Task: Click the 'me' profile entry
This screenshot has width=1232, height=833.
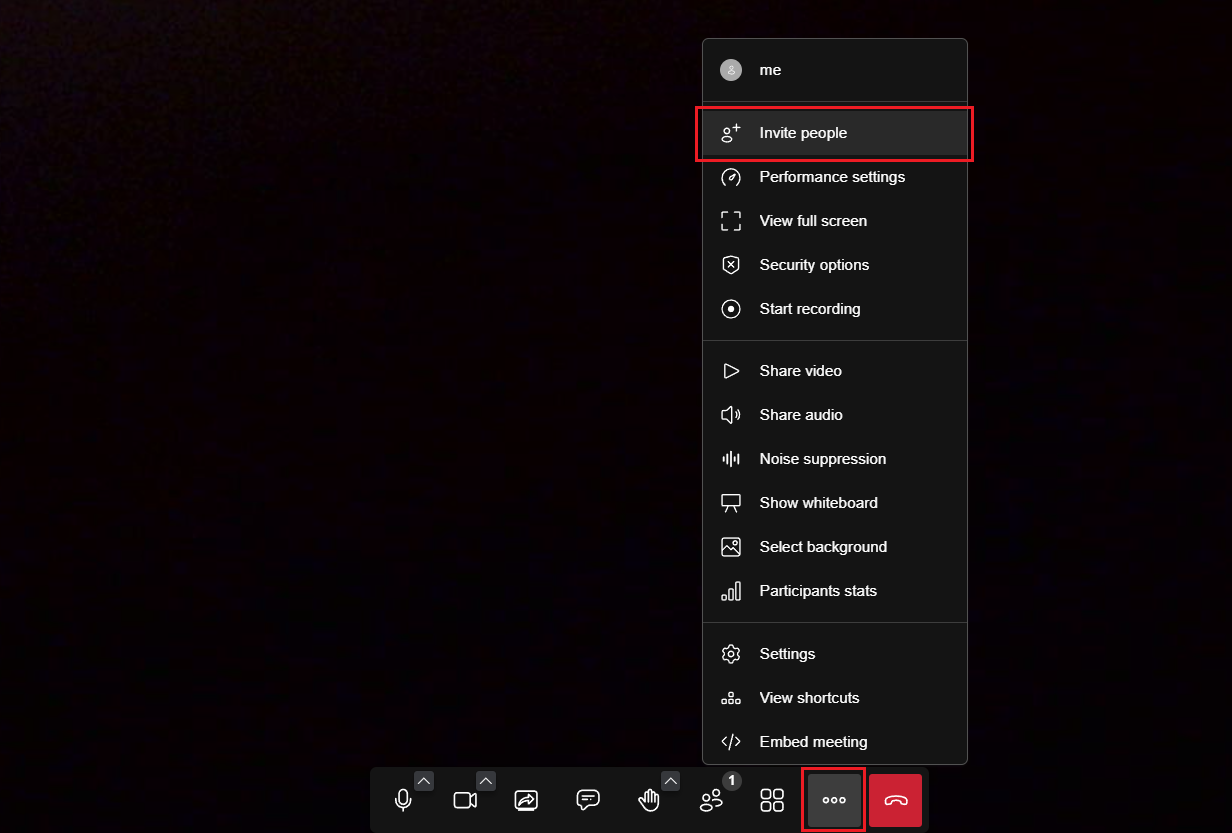Action: [x=770, y=70]
